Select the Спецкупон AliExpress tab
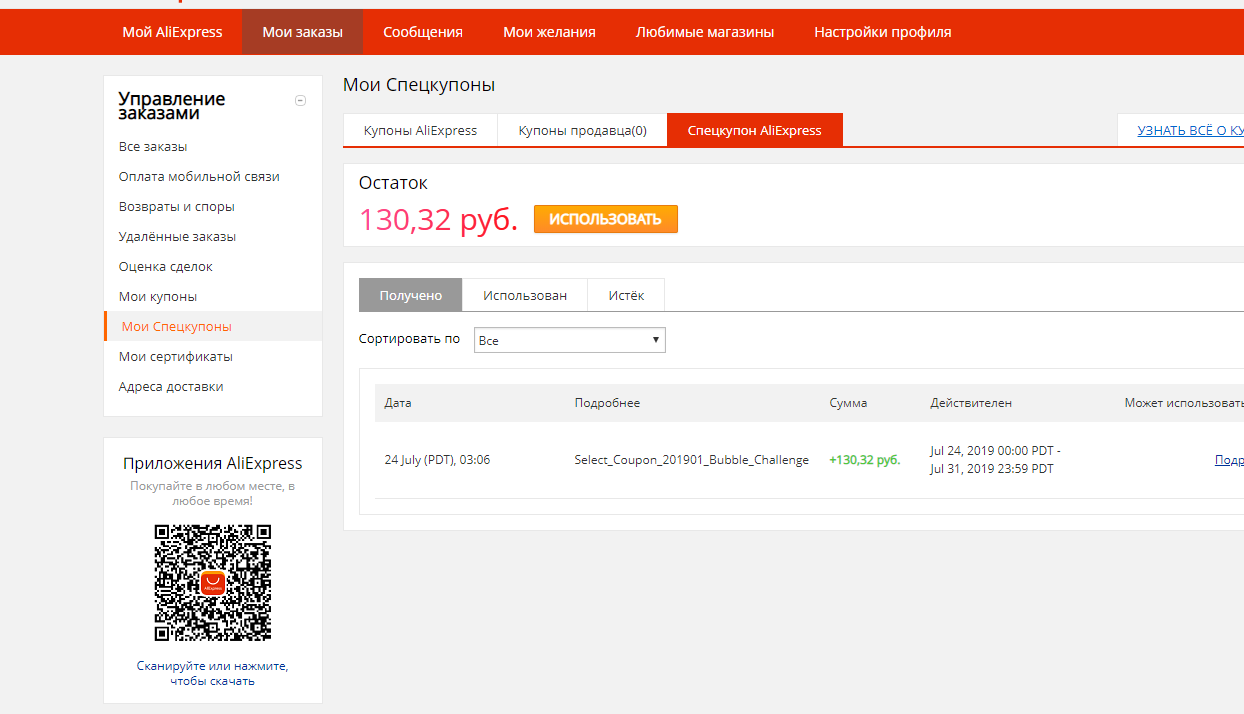Screen dimensions: 1244x714 point(755,130)
